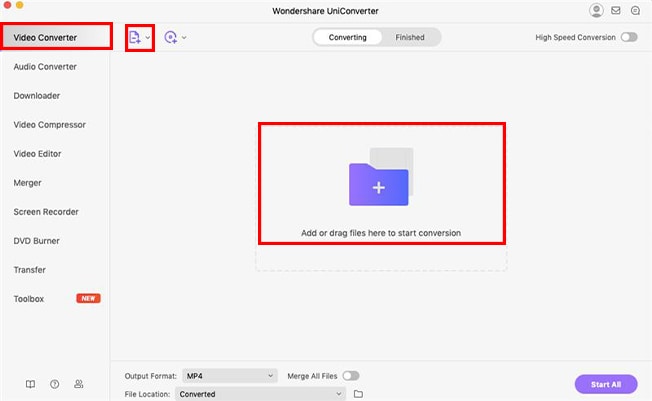Open the Output Format MP4 dropdown
The width and height of the screenshot is (652, 401).
pos(230,376)
